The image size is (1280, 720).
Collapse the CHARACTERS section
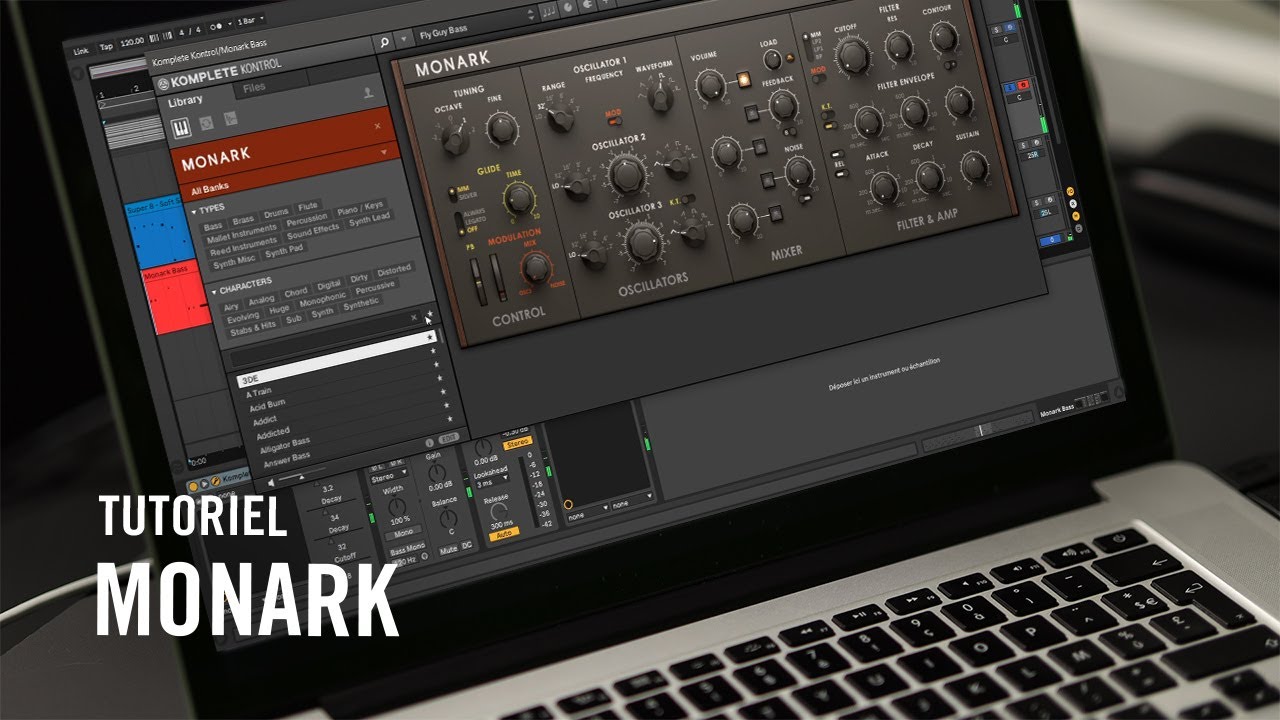[x=213, y=291]
